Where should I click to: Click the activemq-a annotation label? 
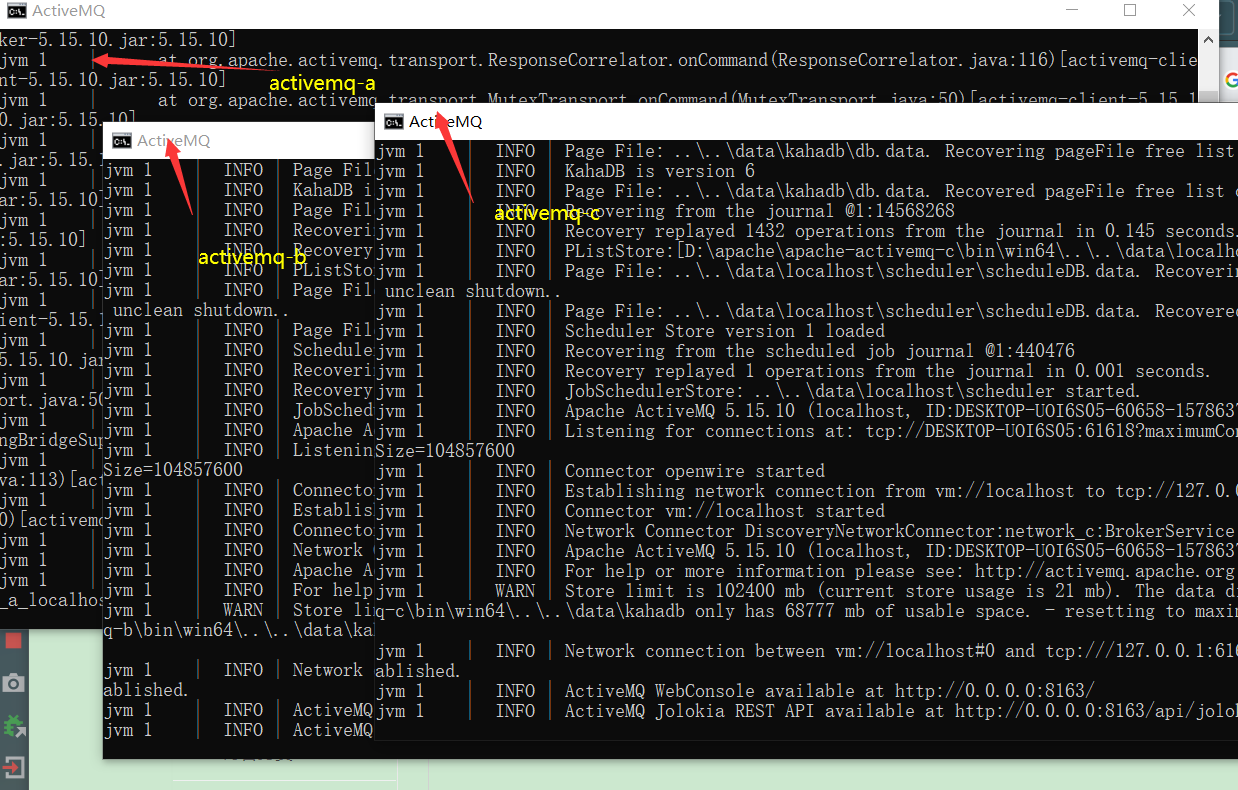point(322,83)
